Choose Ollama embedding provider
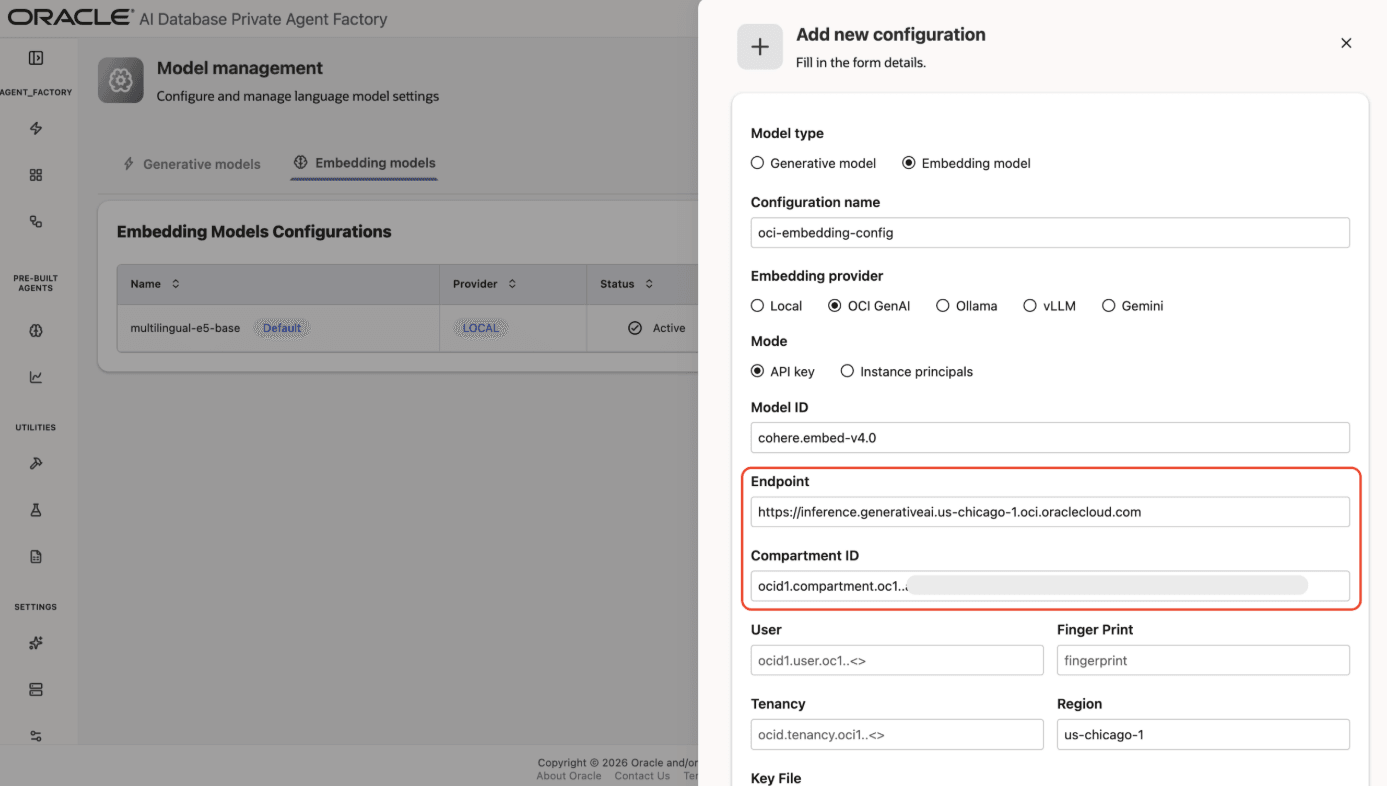 tap(943, 306)
